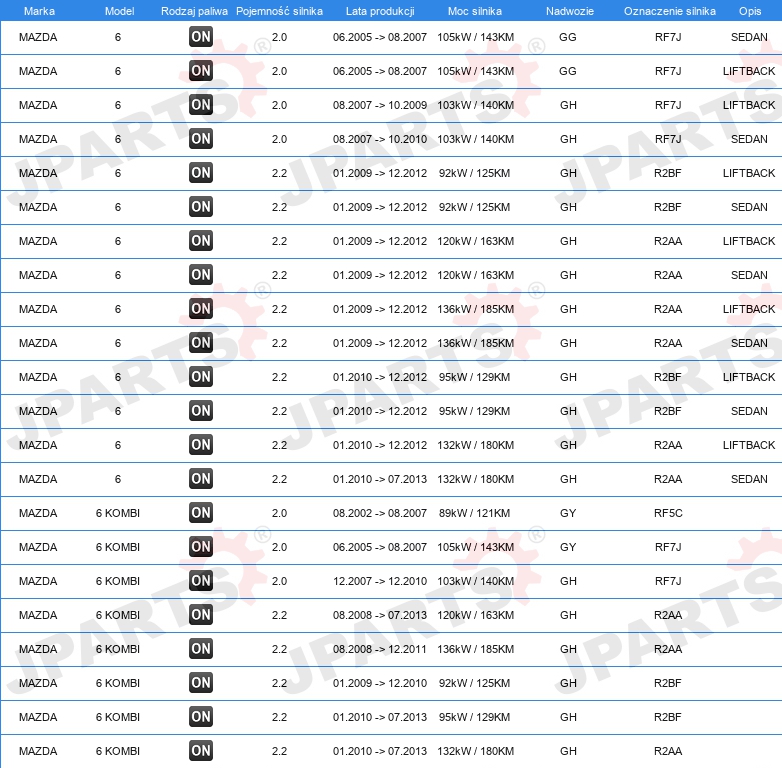Click ON badge in 08.2007 -> 10.2010 row
The width and height of the screenshot is (782, 768).
[201, 139]
